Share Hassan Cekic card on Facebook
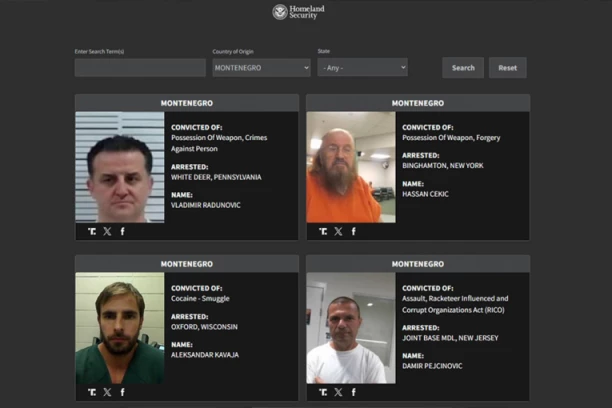This screenshot has width=612, height=408. [x=353, y=231]
